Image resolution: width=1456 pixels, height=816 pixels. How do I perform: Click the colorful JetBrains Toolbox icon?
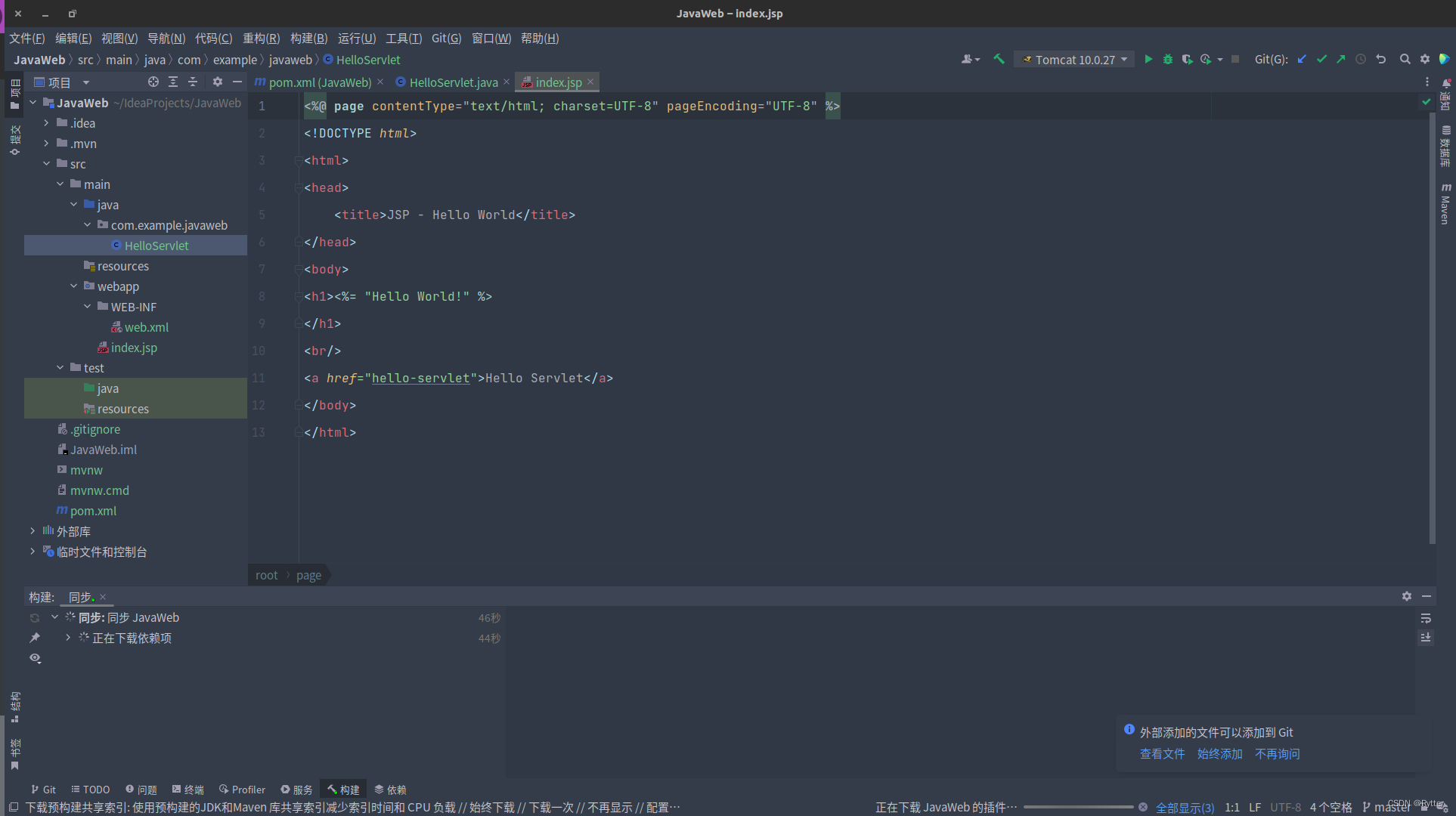1444,60
